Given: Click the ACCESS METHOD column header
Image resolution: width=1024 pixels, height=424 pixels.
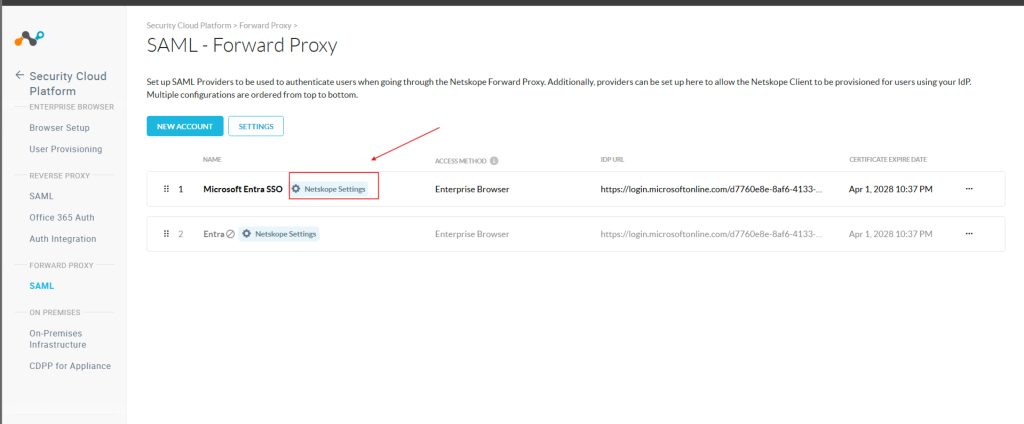Looking at the screenshot, I should click(460, 160).
